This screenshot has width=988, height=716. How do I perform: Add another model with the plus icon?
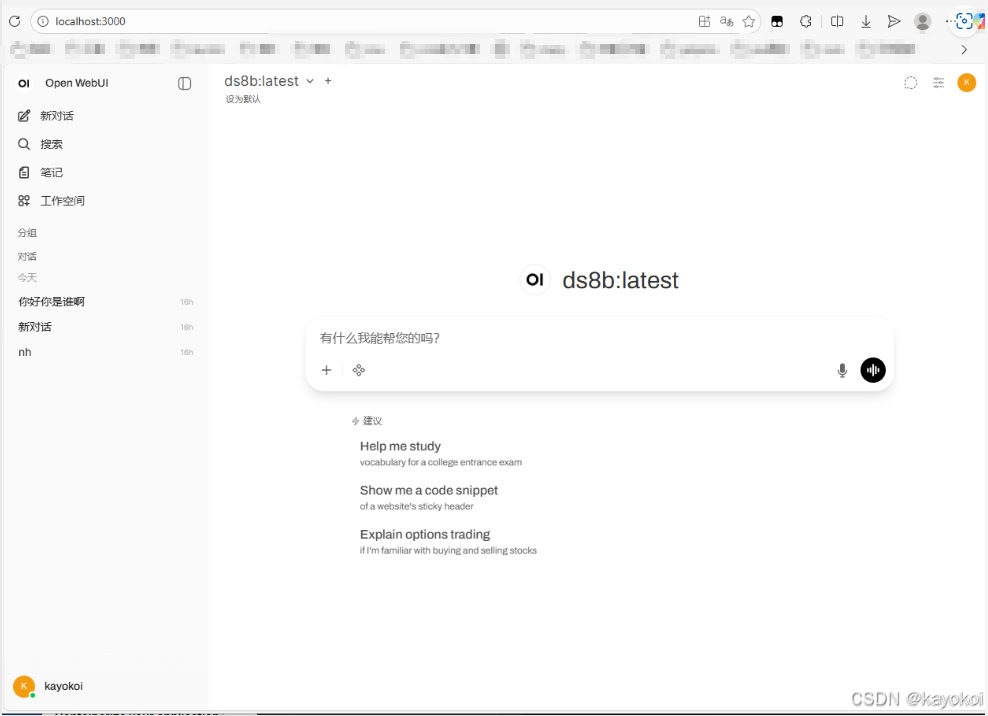[x=328, y=81]
